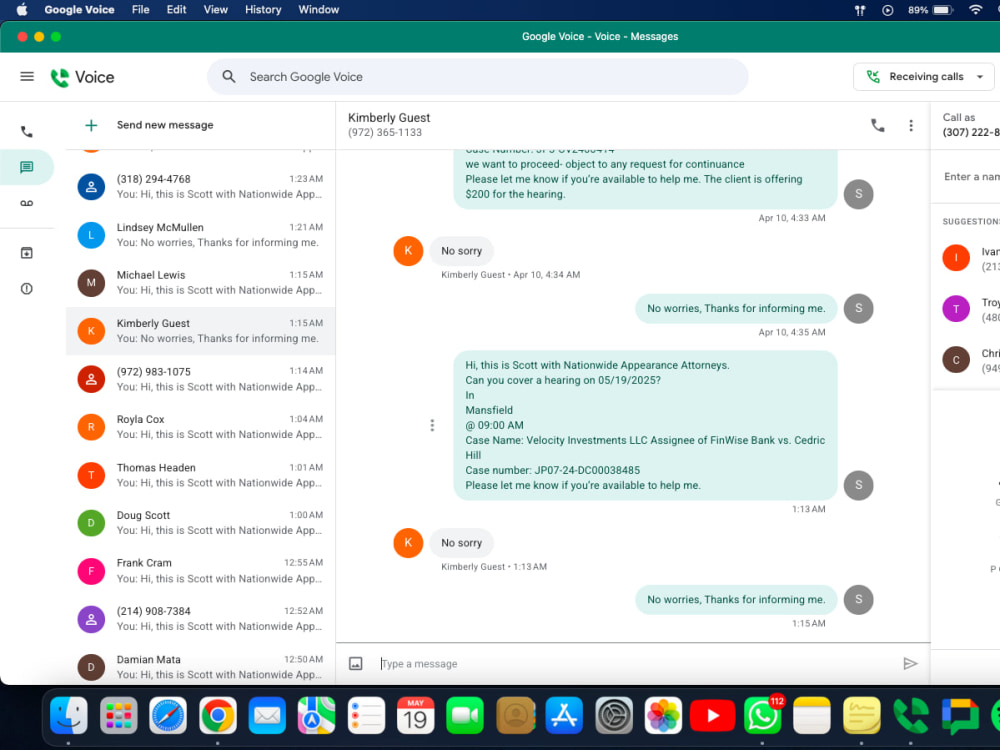Open Apple menu in menu bar
Viewport: 1000px width, 750px height.
pos(22,10)
